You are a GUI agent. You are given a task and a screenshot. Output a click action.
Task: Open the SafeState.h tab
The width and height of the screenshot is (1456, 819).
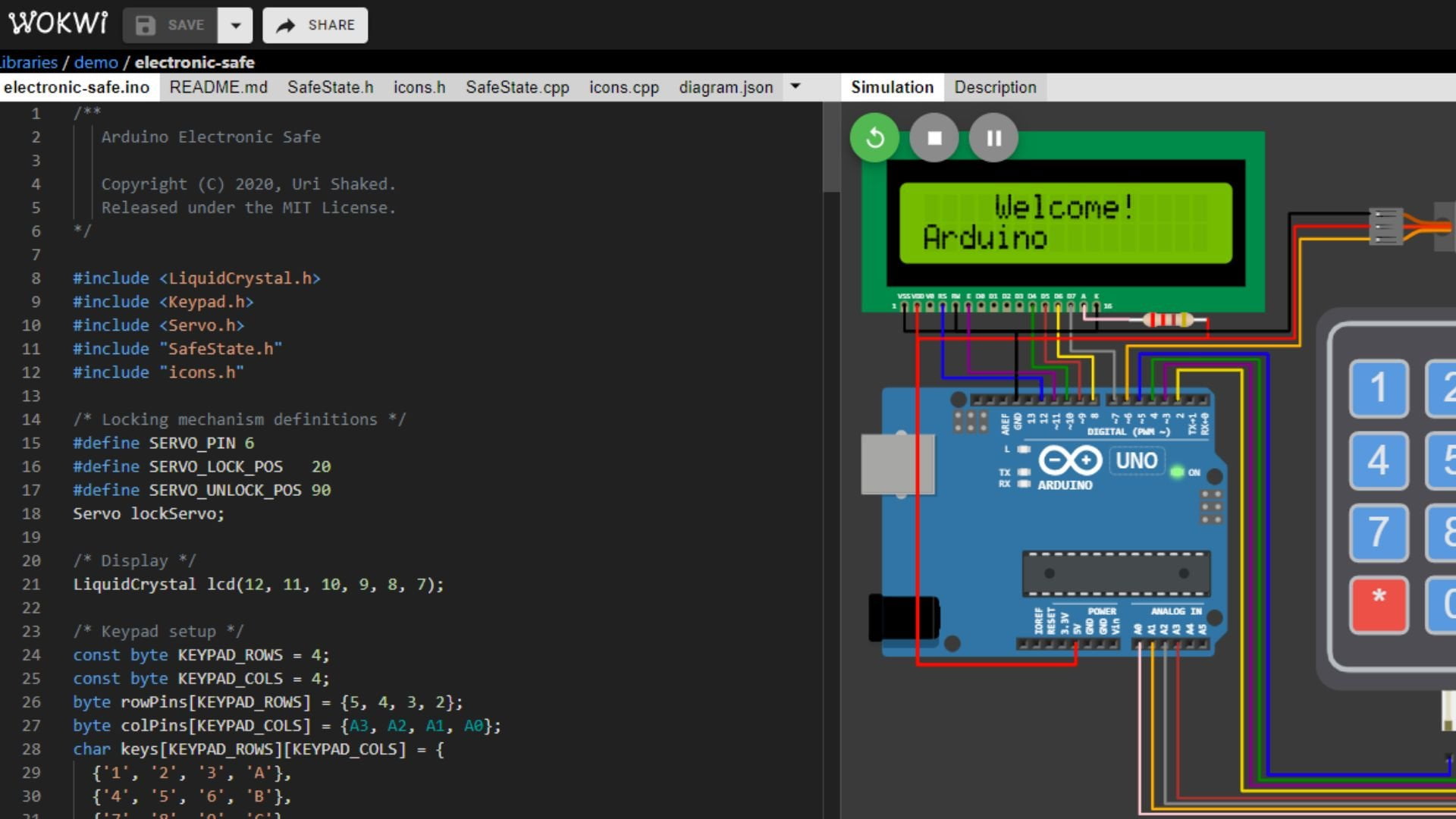tap(331, 87)
